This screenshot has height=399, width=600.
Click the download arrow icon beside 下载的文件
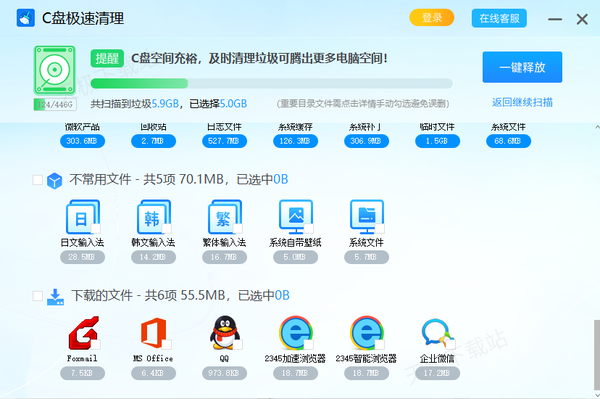(55, 297)
